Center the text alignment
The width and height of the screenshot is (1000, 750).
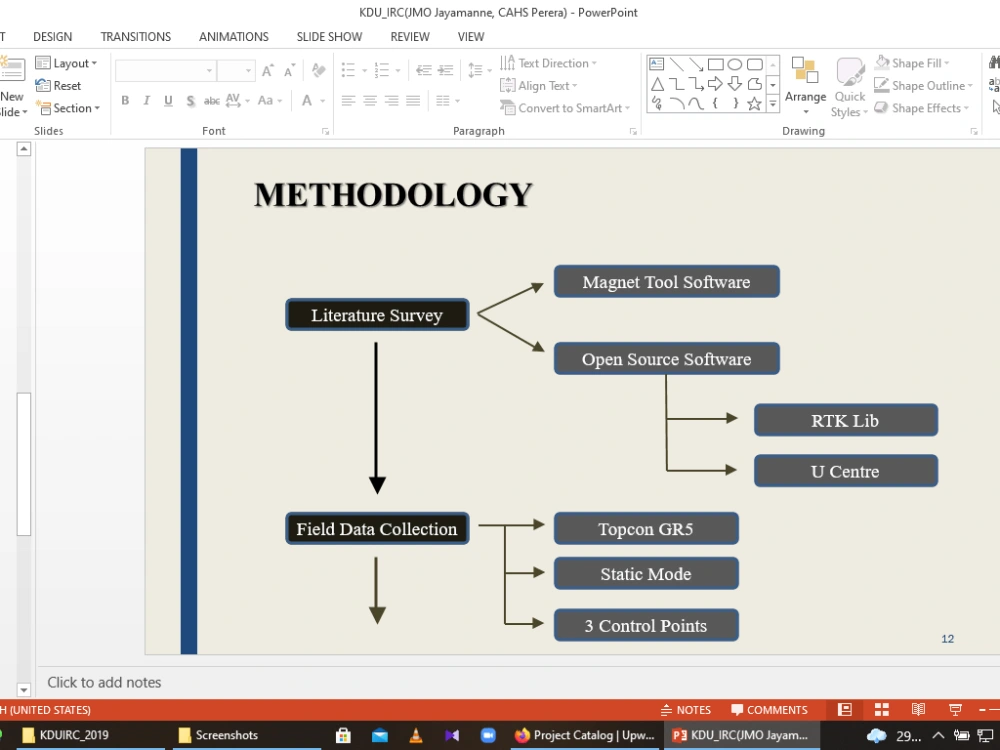point(370,101)
